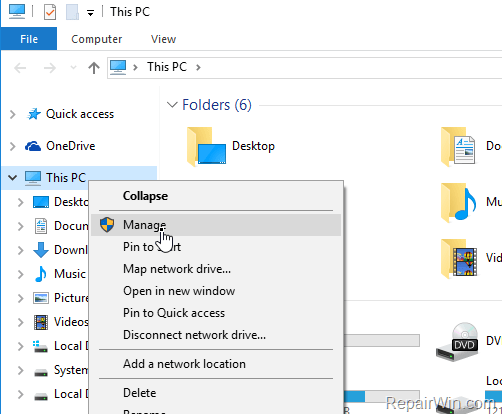This screenshot has height=414, width=502.
Task: Choose Add a network location
Action: tap(216, 364)
